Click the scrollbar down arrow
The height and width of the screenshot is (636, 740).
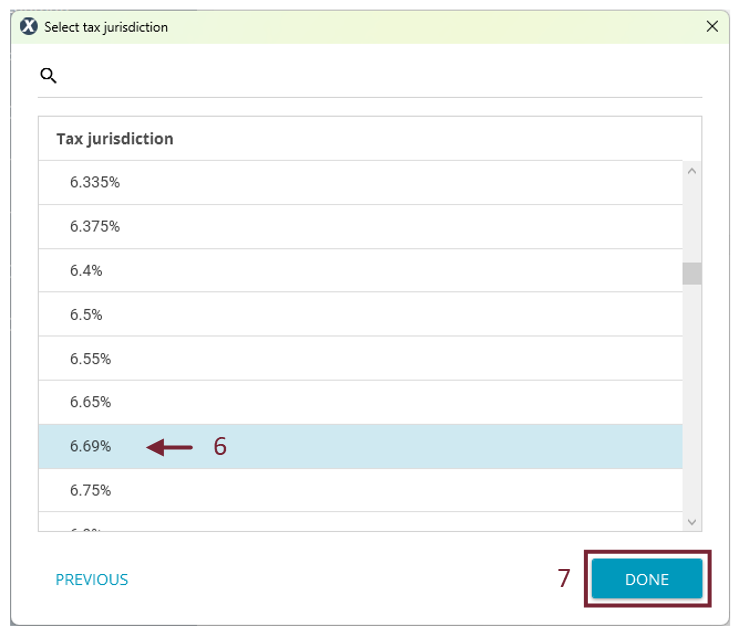click(x=692, y=521)
